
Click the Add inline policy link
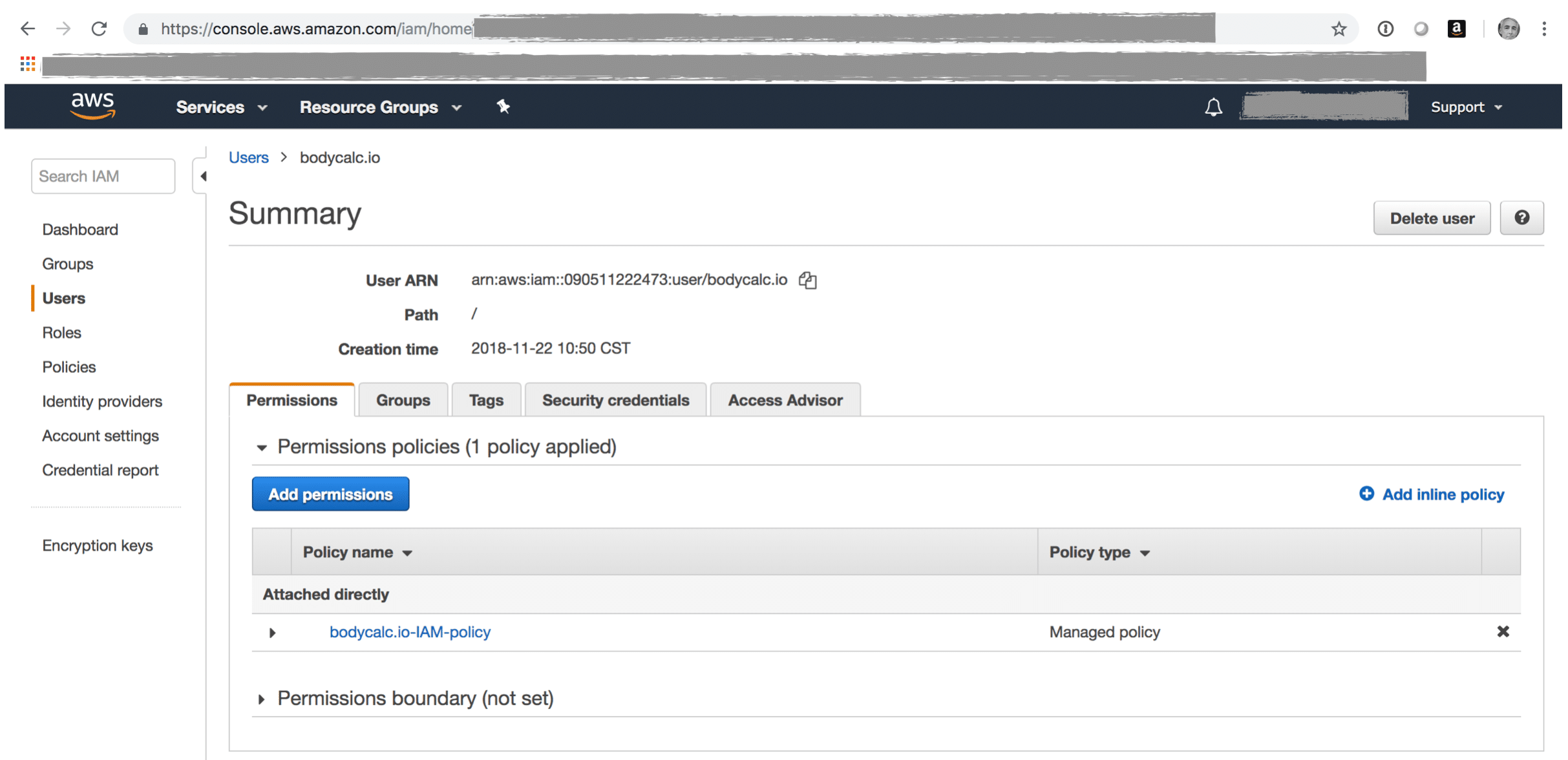click(x=1443, y=494)
